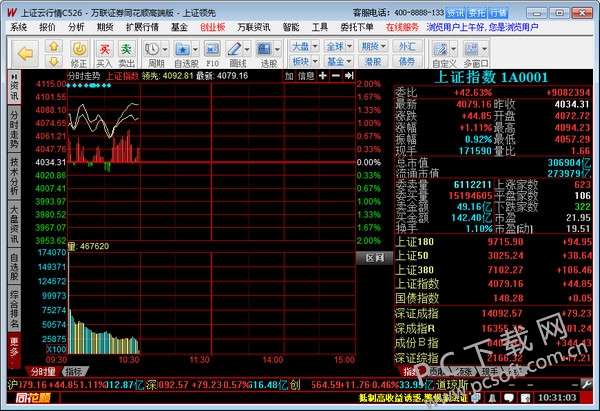This screenshot has width=600, height=411.
Task: Click the 多窗口 multi-window icon
Action: pos(471,49)
